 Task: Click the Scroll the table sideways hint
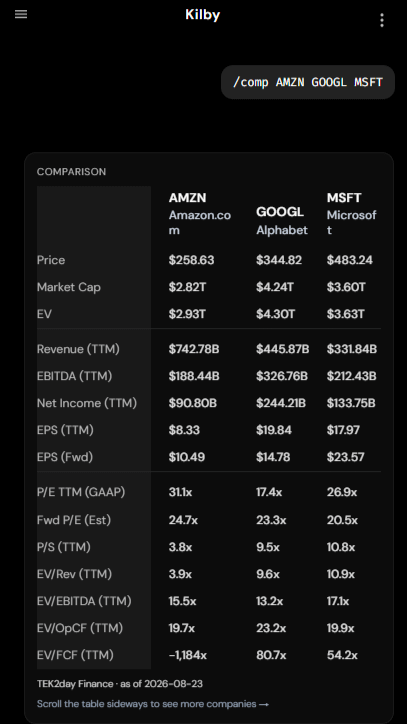point(153,704)
